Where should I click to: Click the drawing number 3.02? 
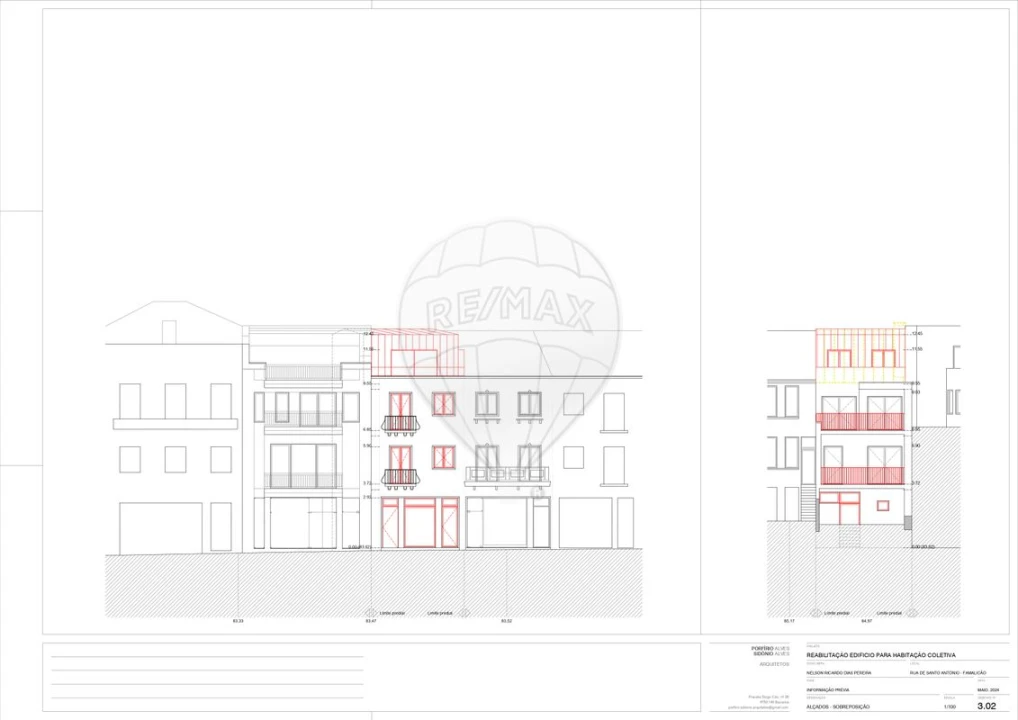986,706
